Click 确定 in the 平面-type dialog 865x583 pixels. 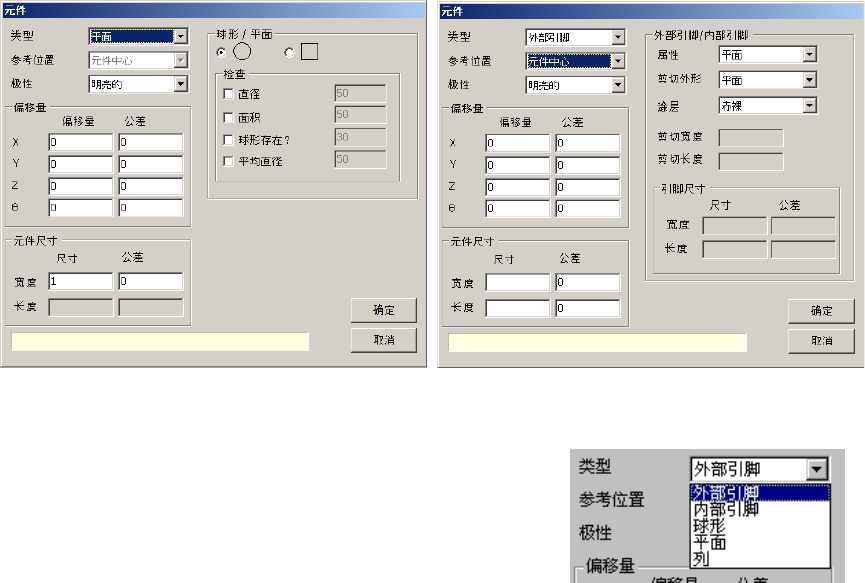coord(383,310)
